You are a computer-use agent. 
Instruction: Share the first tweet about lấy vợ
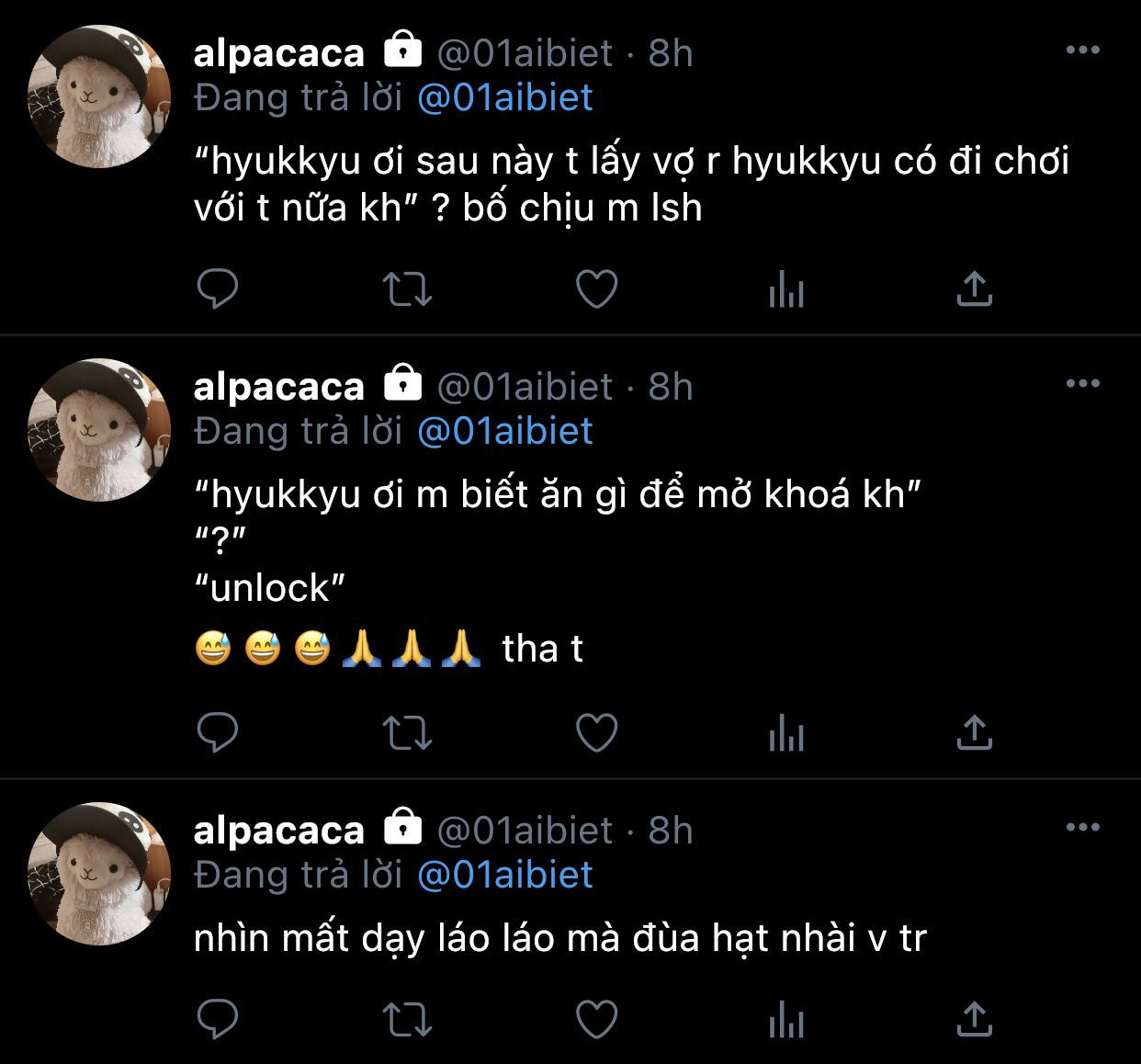(974, 289)
